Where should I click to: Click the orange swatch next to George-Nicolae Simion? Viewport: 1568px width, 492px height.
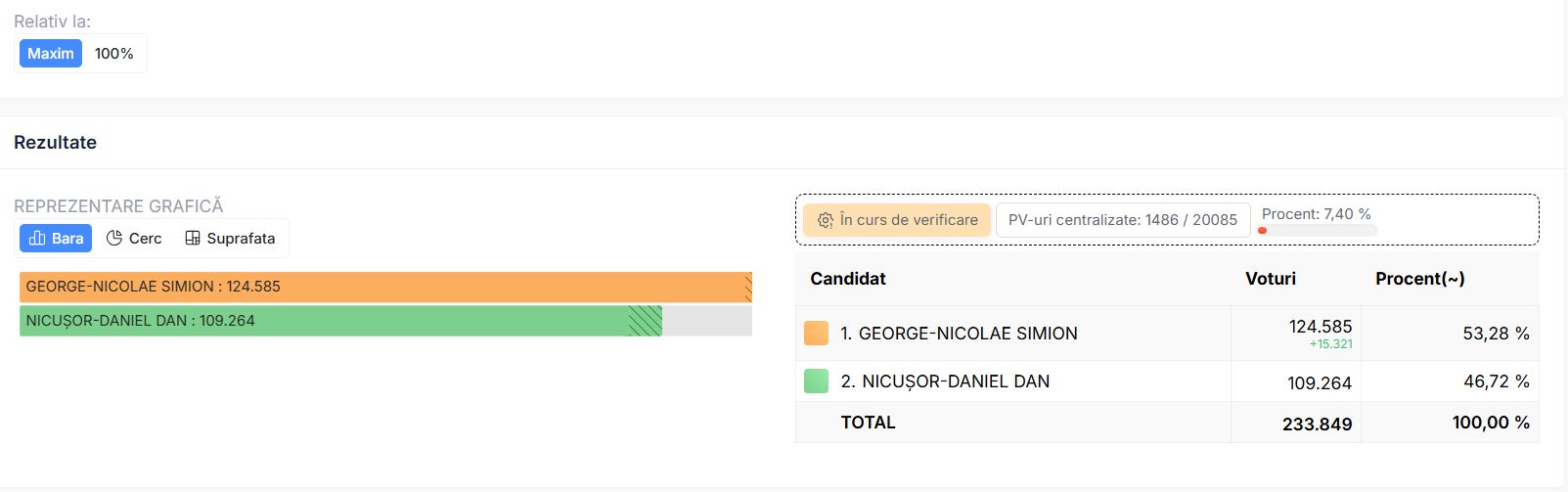(816, 333)
